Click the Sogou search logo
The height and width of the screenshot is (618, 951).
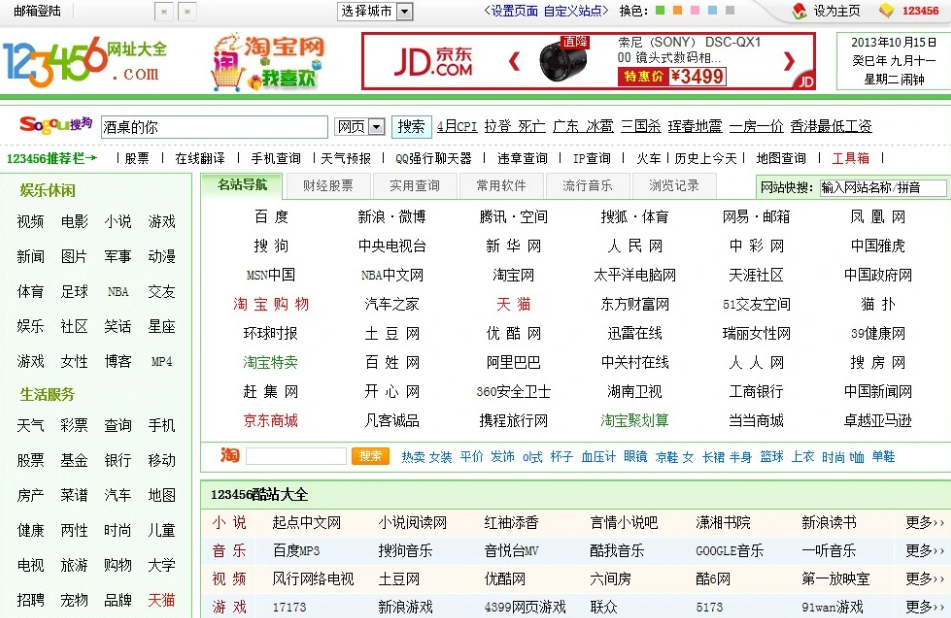point(56,124)
